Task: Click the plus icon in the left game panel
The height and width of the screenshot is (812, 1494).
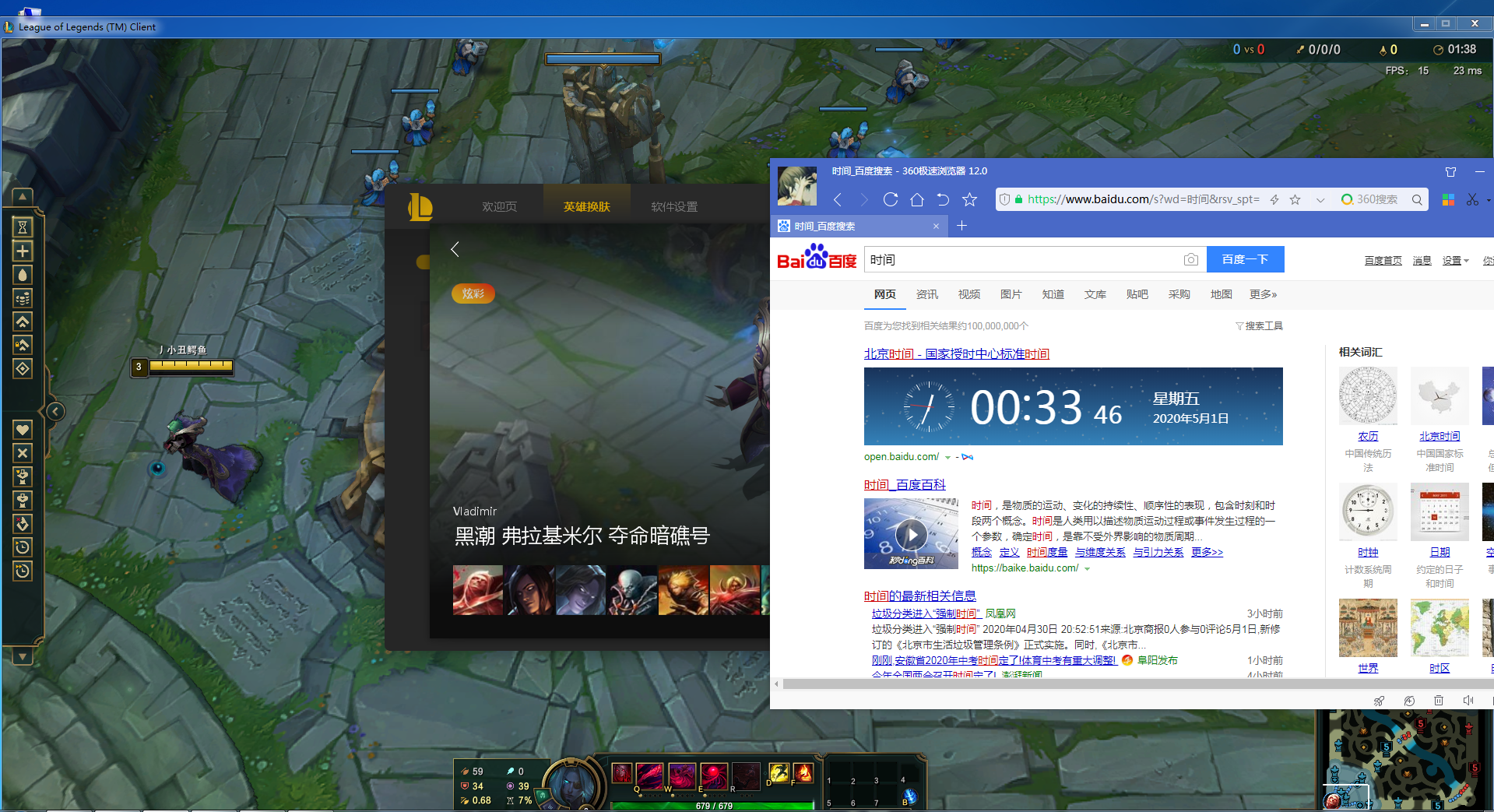Action: click(x=23, y=251)
